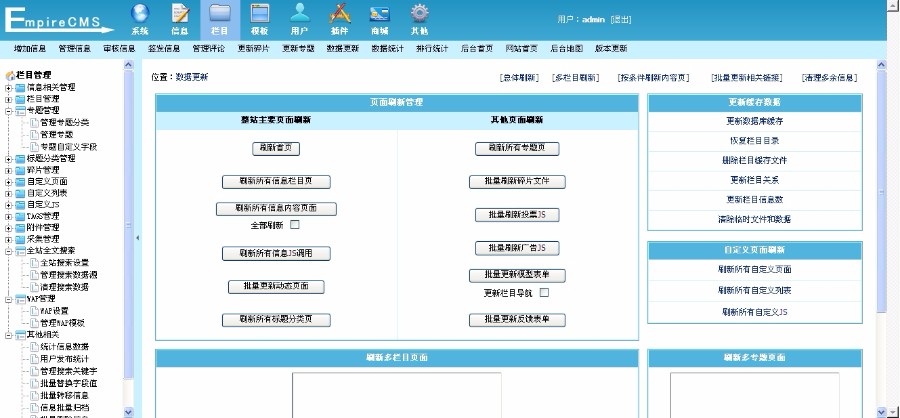Viewport: 900px width, 418px height.
Task: Click the main content scrollbar up arrow
Action: 882,65
